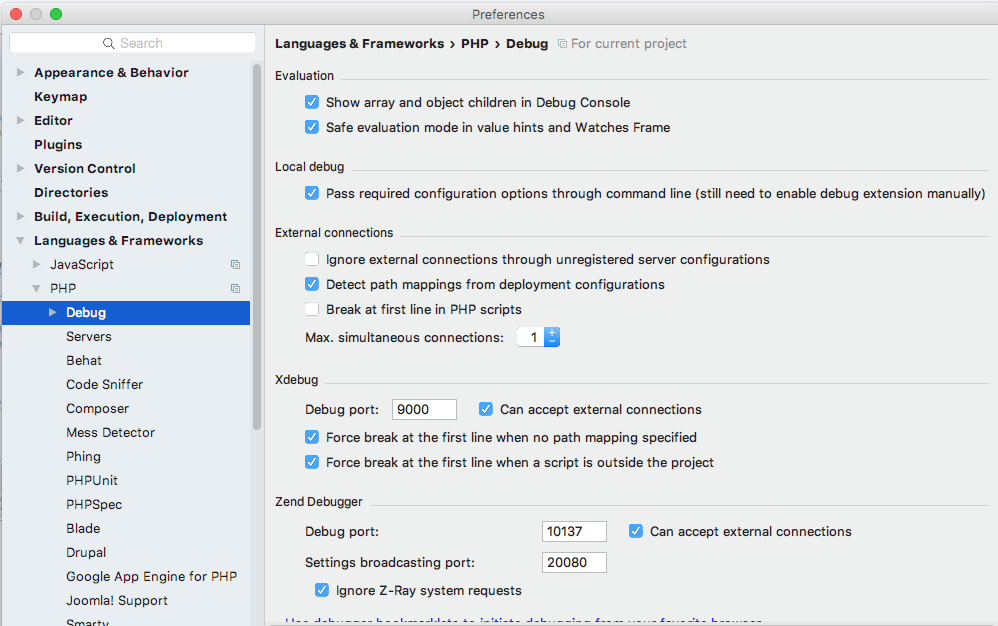Click the JavaScript label

[x=81, y=265]
